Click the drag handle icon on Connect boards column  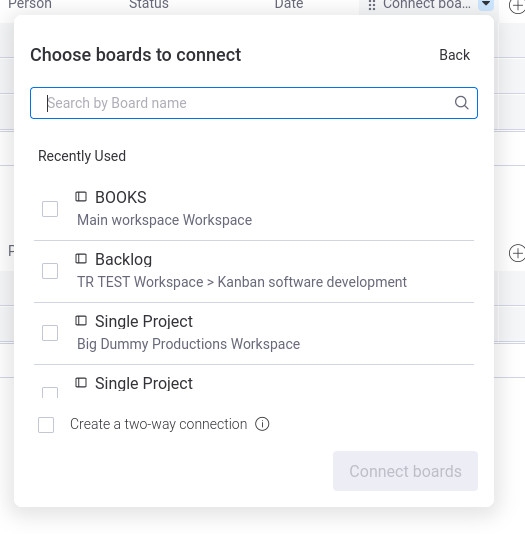372,5
